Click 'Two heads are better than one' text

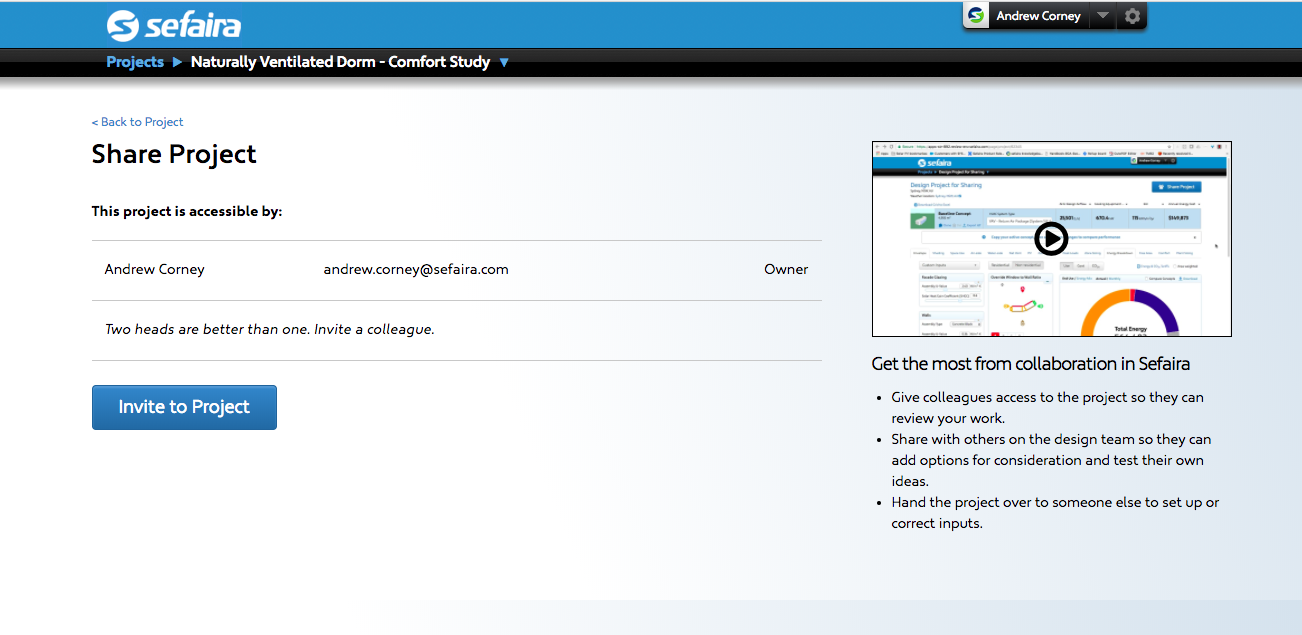coord(270,329)
